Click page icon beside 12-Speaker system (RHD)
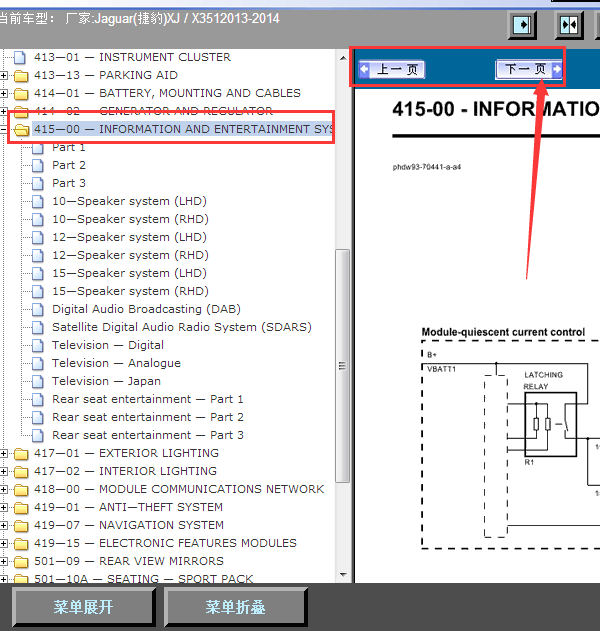Screen dimensions: 600x631 38,255
